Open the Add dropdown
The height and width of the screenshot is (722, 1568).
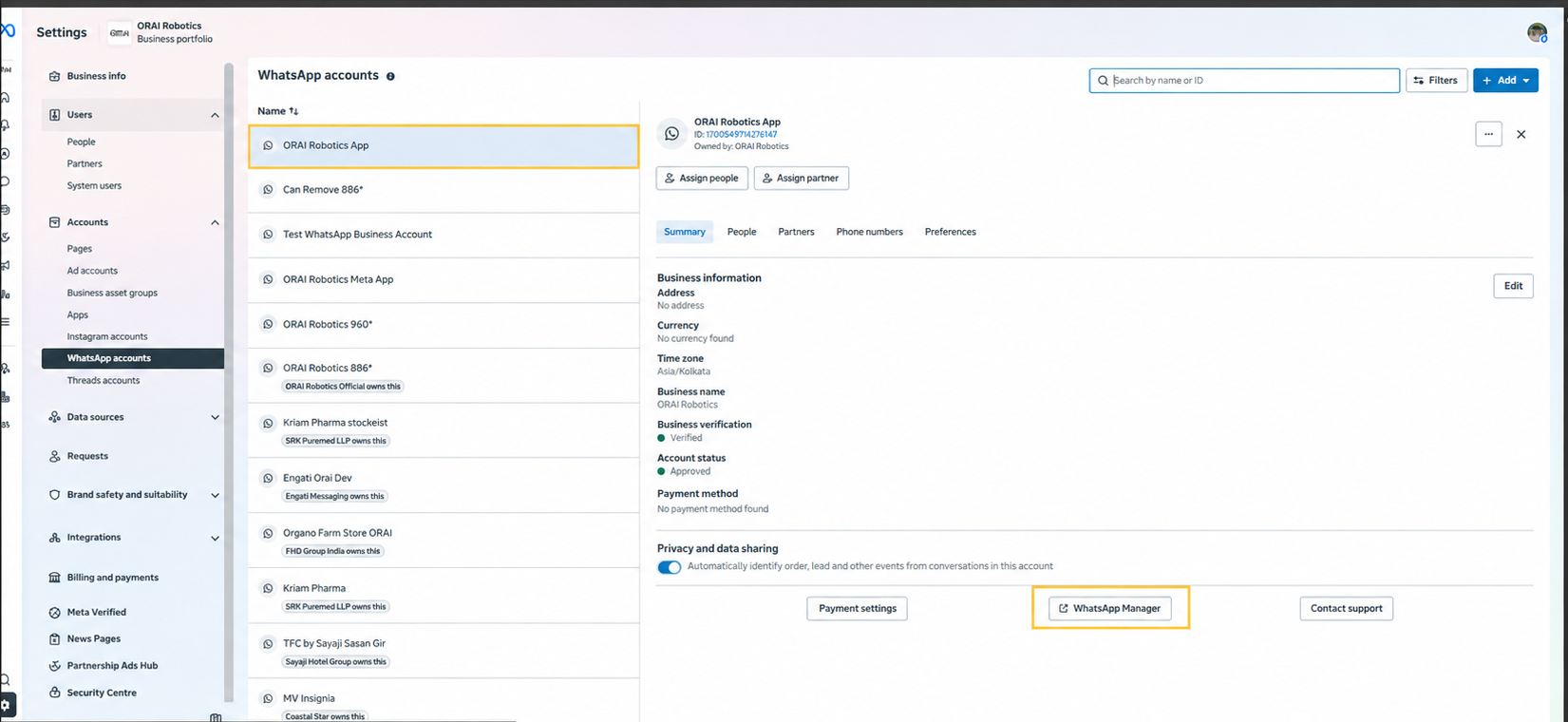point(1505,81)
